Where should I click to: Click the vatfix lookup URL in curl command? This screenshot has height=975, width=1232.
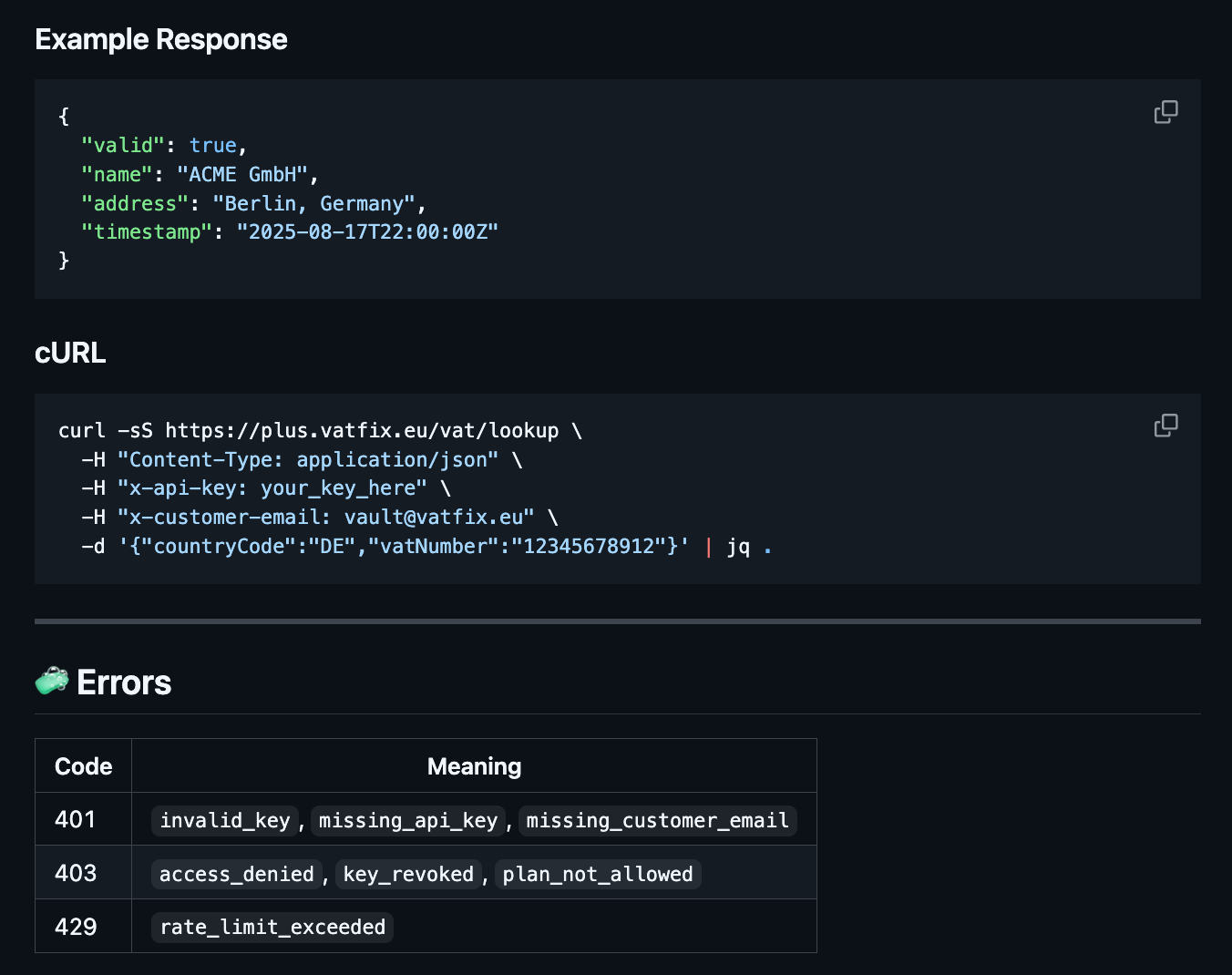click(x=362, y=431)
